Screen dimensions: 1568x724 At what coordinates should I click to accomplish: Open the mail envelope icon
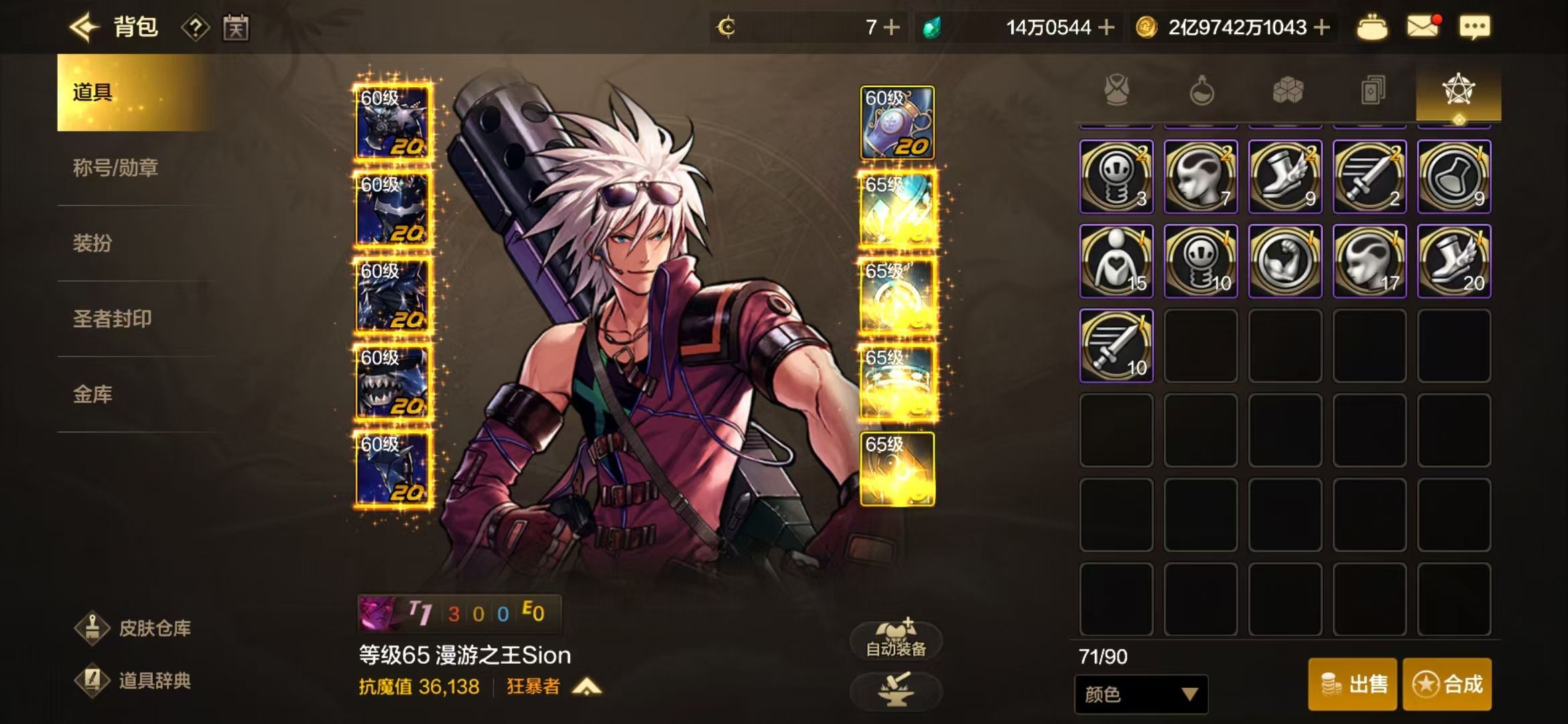point(1423,27)
